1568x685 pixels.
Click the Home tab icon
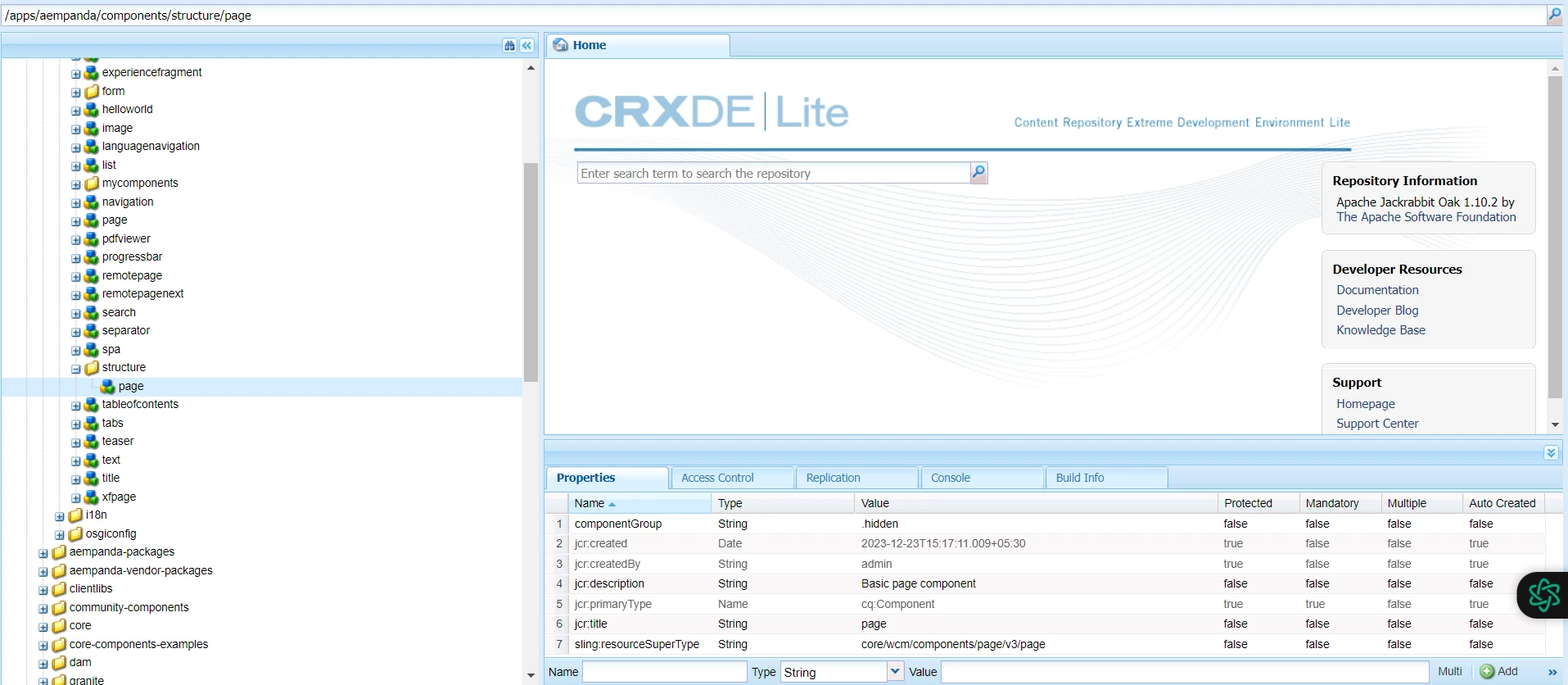click(561, 45)
